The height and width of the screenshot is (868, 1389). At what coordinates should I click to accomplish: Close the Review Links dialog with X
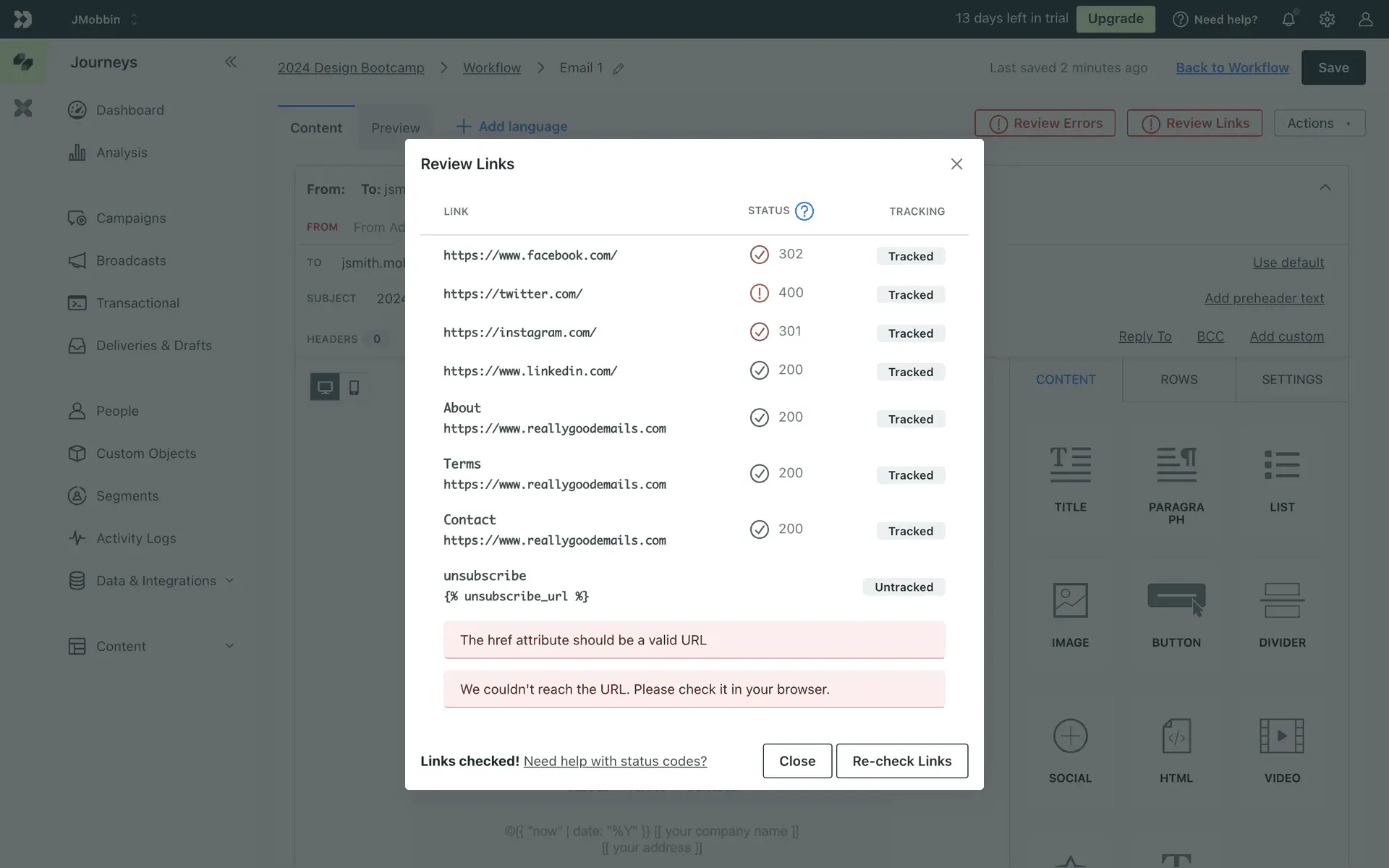click(956, 164)
